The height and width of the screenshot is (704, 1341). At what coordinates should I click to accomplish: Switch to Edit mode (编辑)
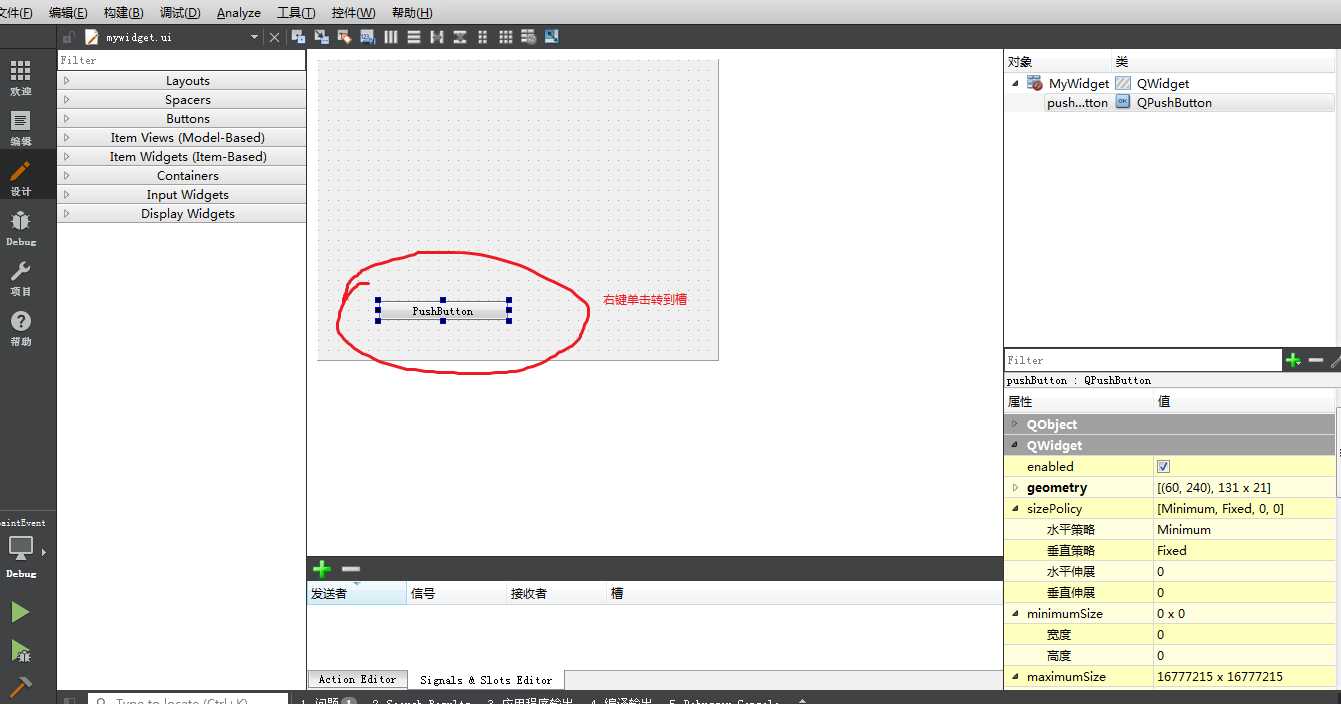pyautogui.click(x=20, y=128)
